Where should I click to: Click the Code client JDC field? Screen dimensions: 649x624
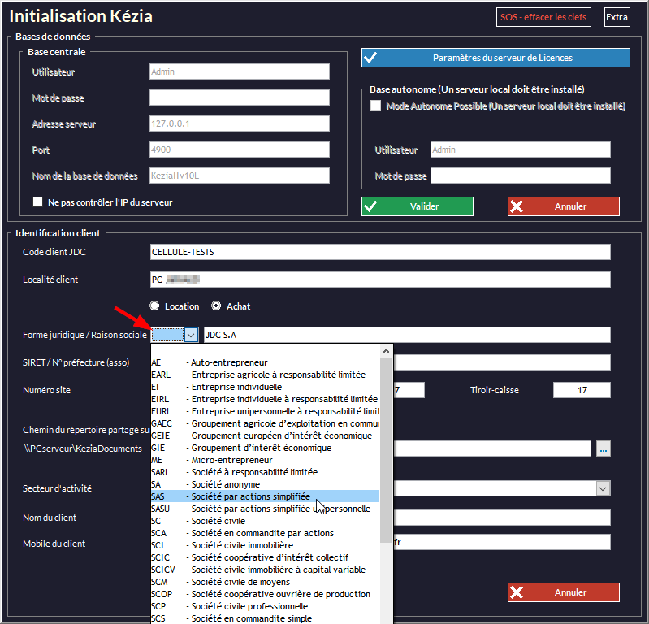(379, 253)
